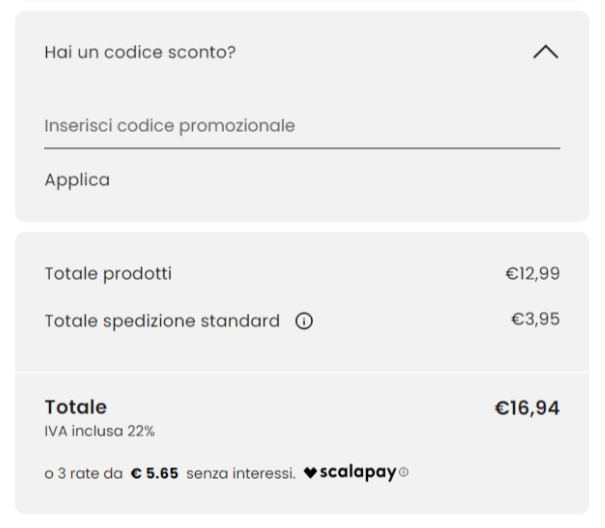Click the underline below the promo code field
605x528 pixels.
pos(300,148)
